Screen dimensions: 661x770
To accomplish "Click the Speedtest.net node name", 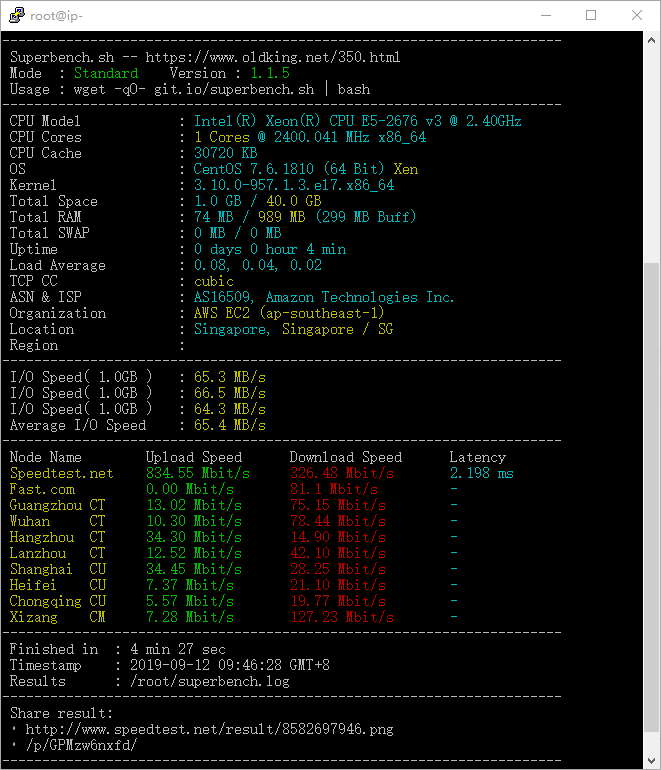I will pos(61,473).
